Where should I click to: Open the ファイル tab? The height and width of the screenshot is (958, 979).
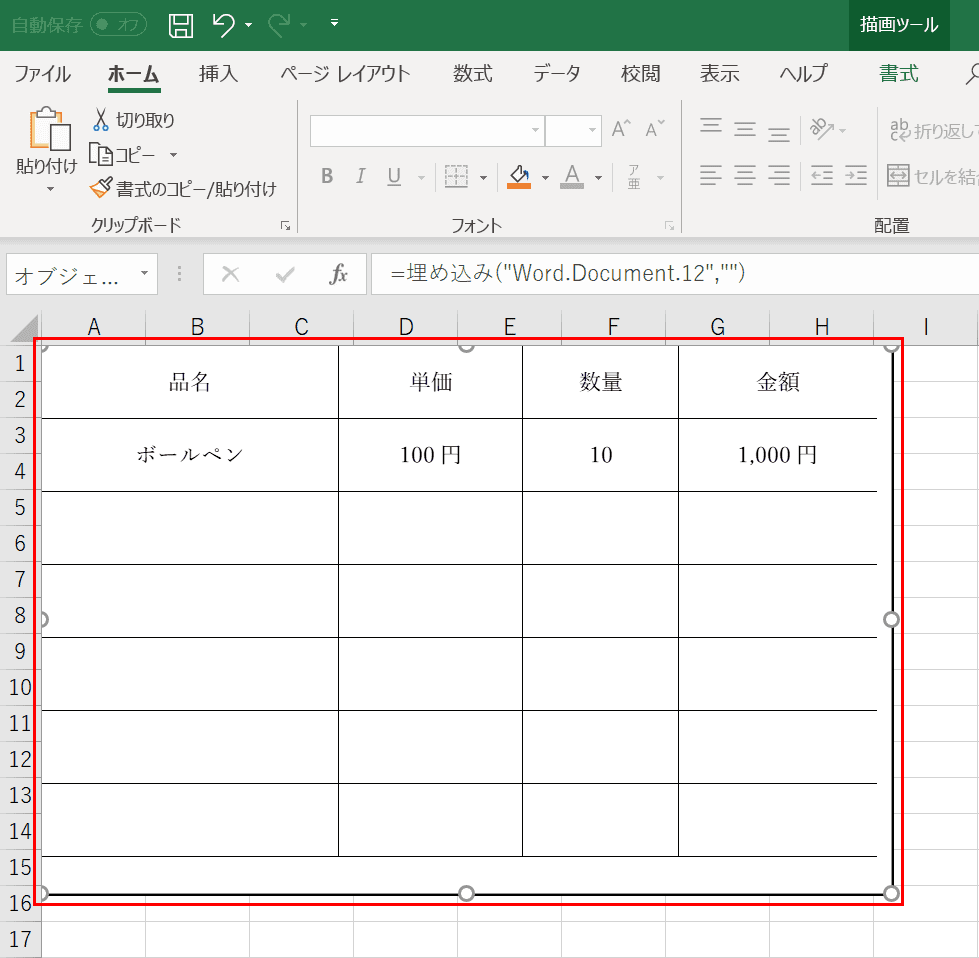point(42,74)
